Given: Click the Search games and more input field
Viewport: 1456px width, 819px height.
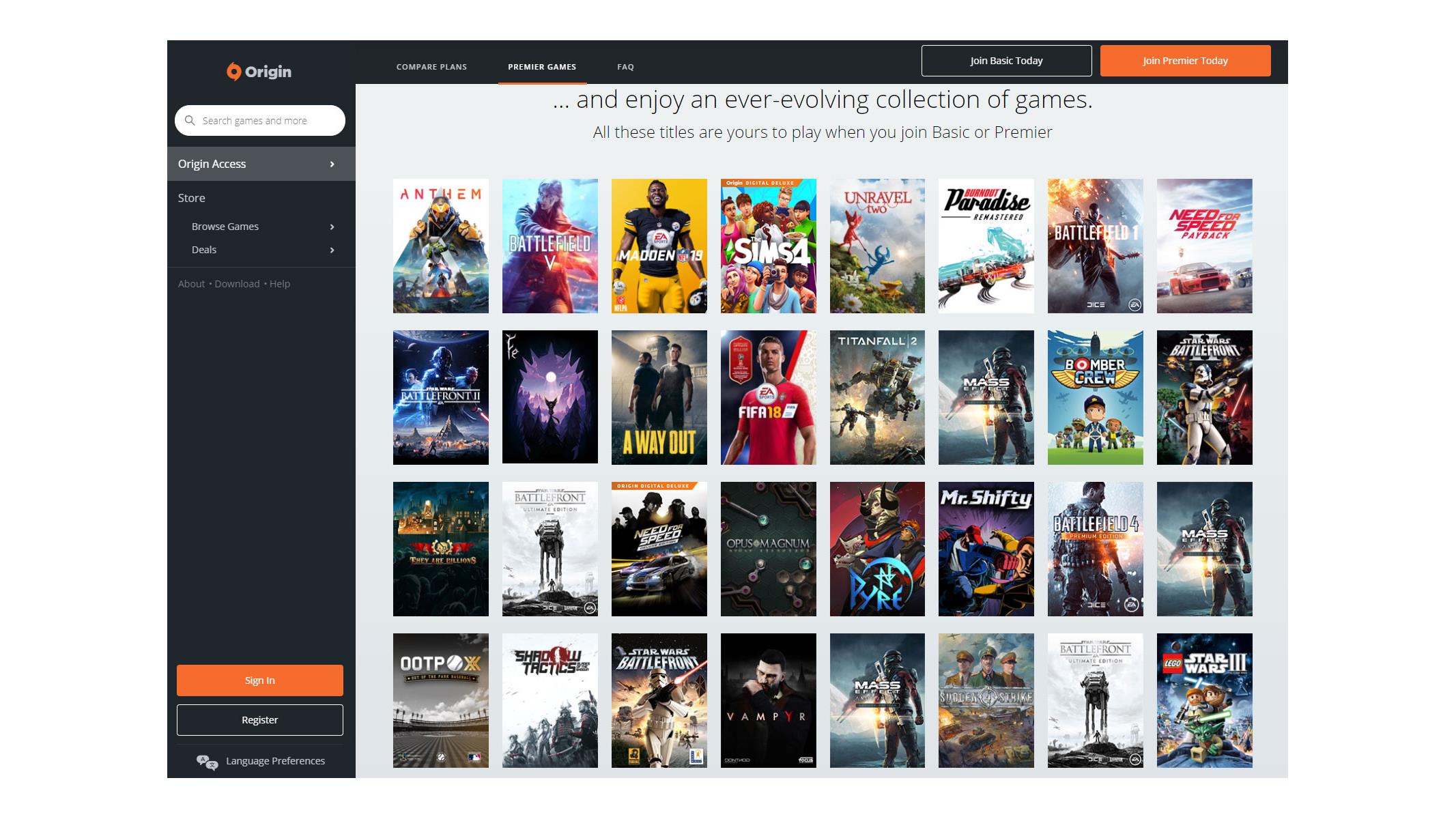Looking at the screenshot, I should (260, 120).
